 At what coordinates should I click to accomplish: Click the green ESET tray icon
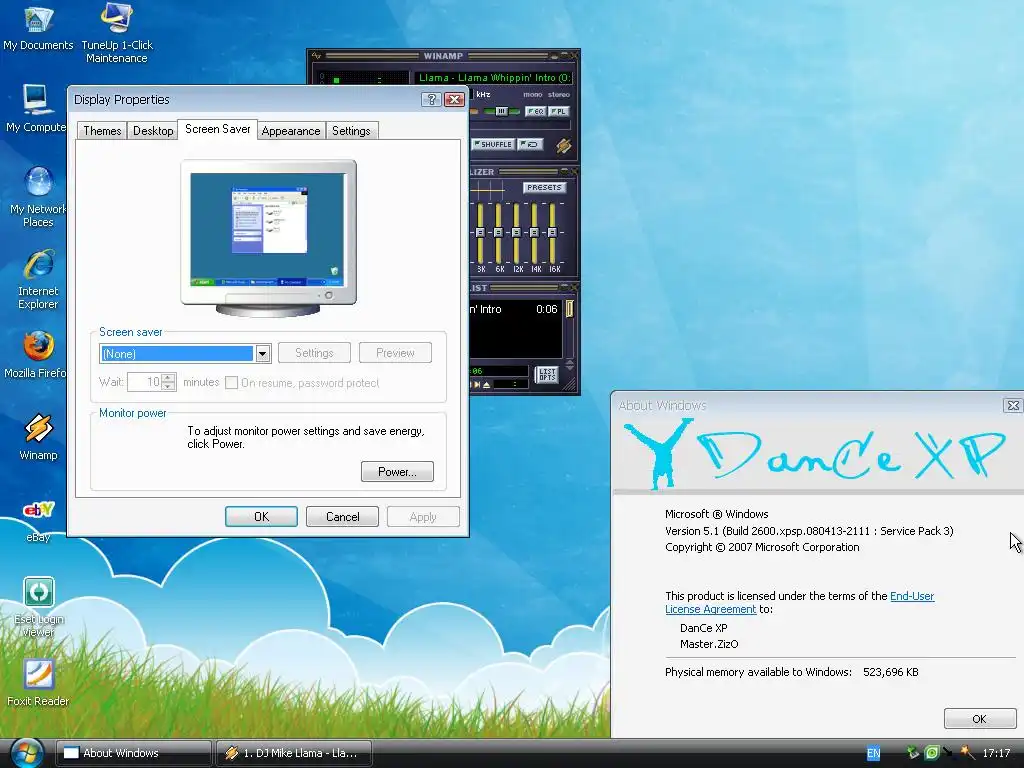[932, 752]
